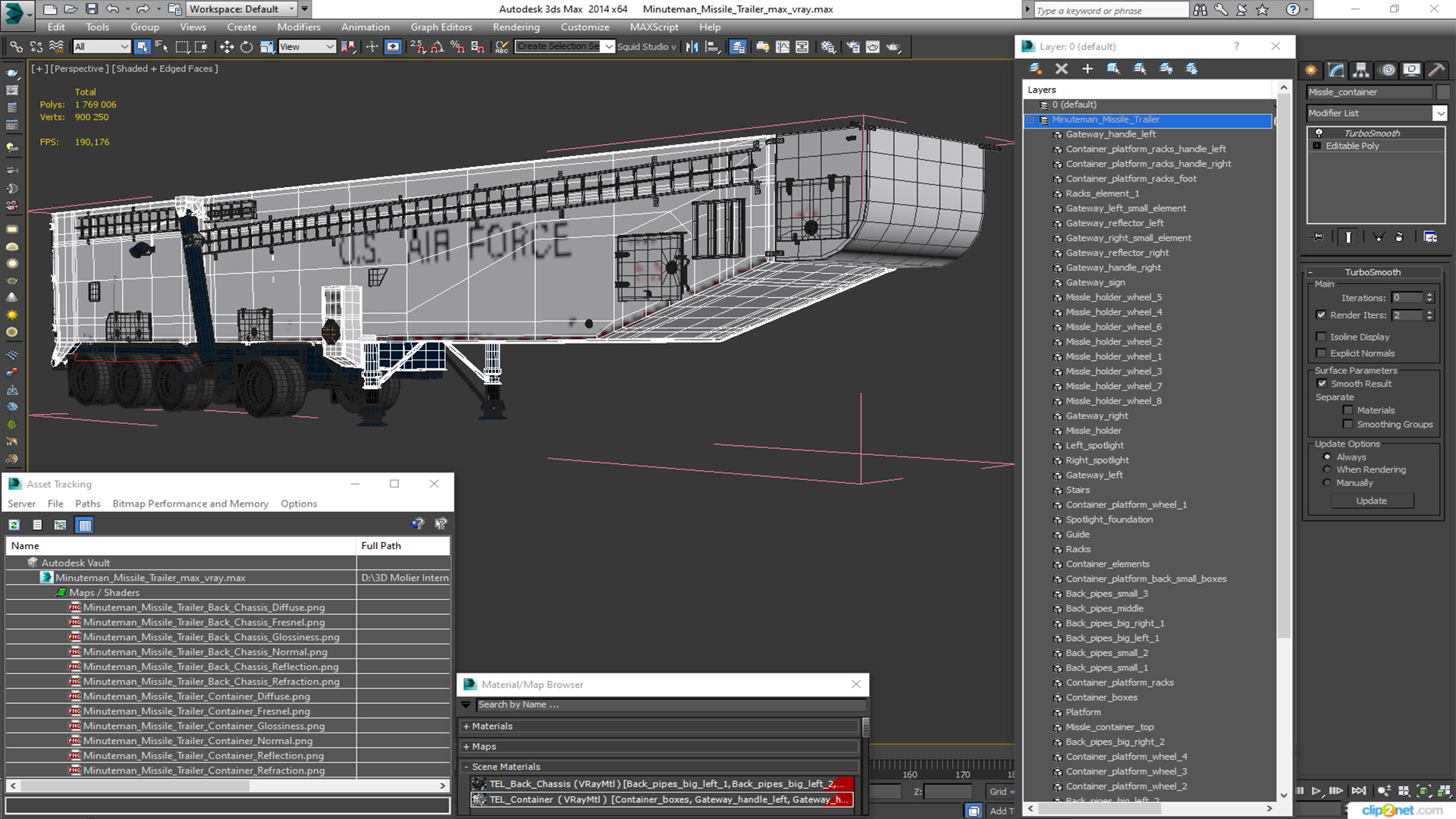1456x819 pixels.
Task: Choose the Select and Rotate tool
Action: 246,47
